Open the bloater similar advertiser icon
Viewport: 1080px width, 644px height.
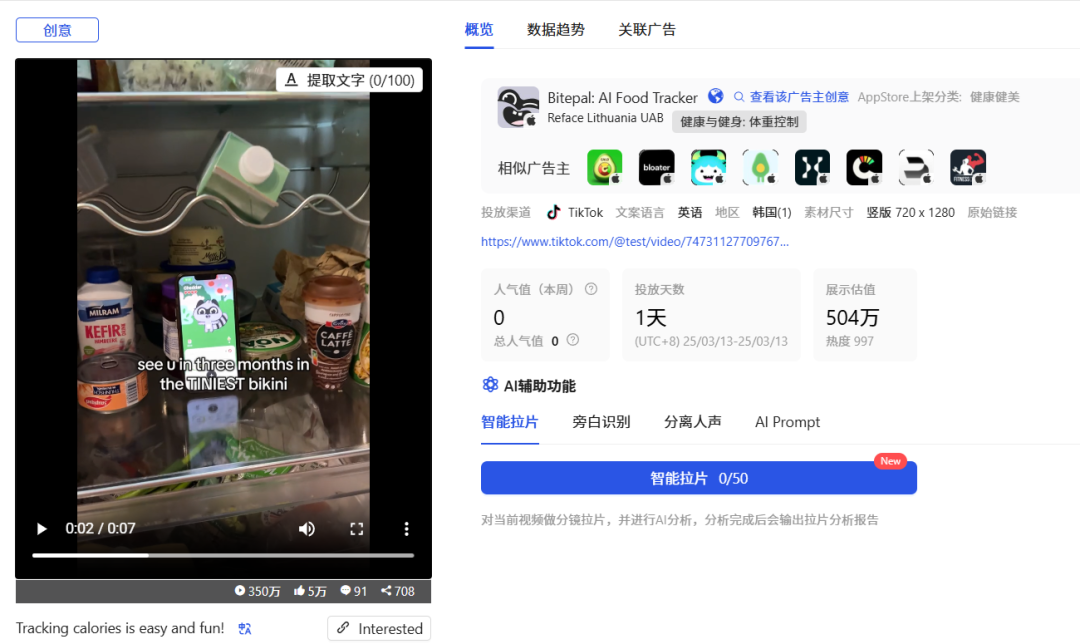click(x=656, y=167)
